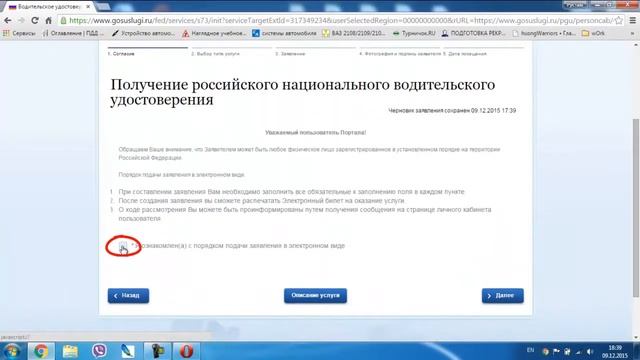Open the blue feather app in taskbar
The width and height of the screenshot is (640, 360).
[x=128, y=351]
